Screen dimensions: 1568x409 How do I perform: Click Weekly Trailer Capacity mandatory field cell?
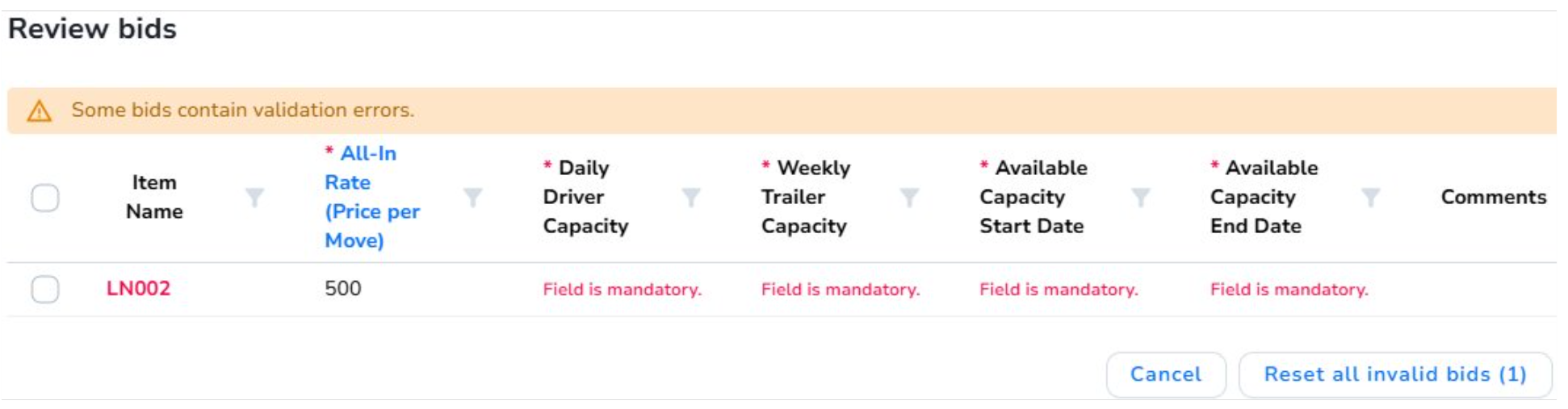840,290
